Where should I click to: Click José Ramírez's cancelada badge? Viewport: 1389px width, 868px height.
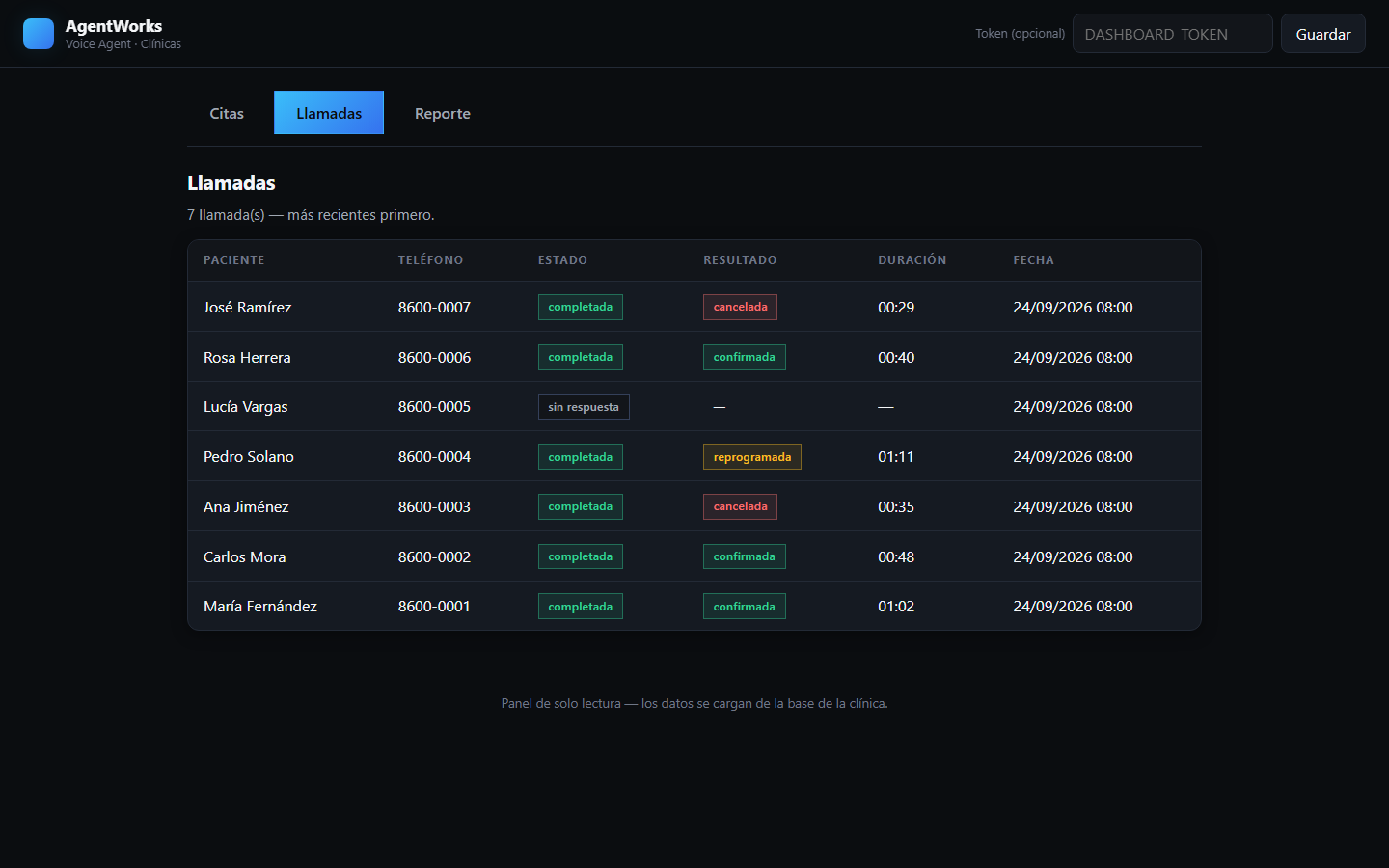(740, 307)
